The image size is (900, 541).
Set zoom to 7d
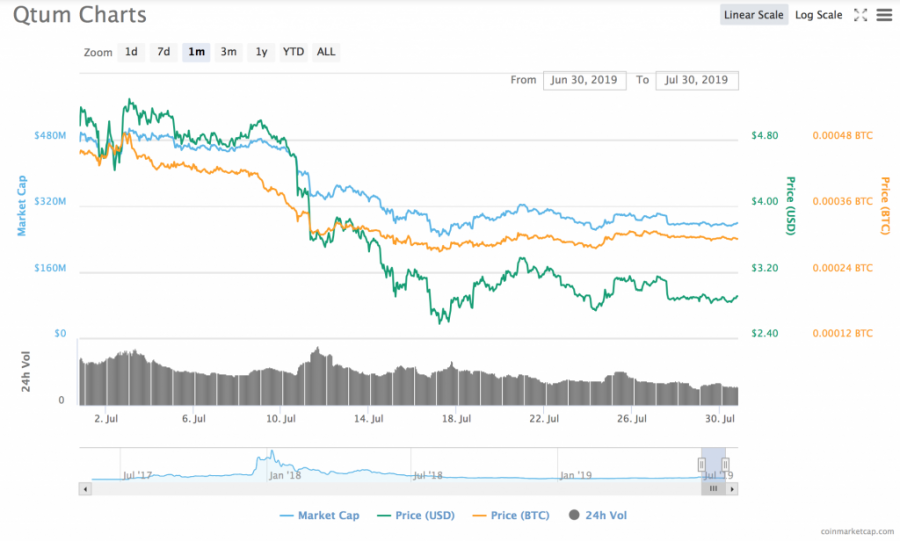point(164,52)
